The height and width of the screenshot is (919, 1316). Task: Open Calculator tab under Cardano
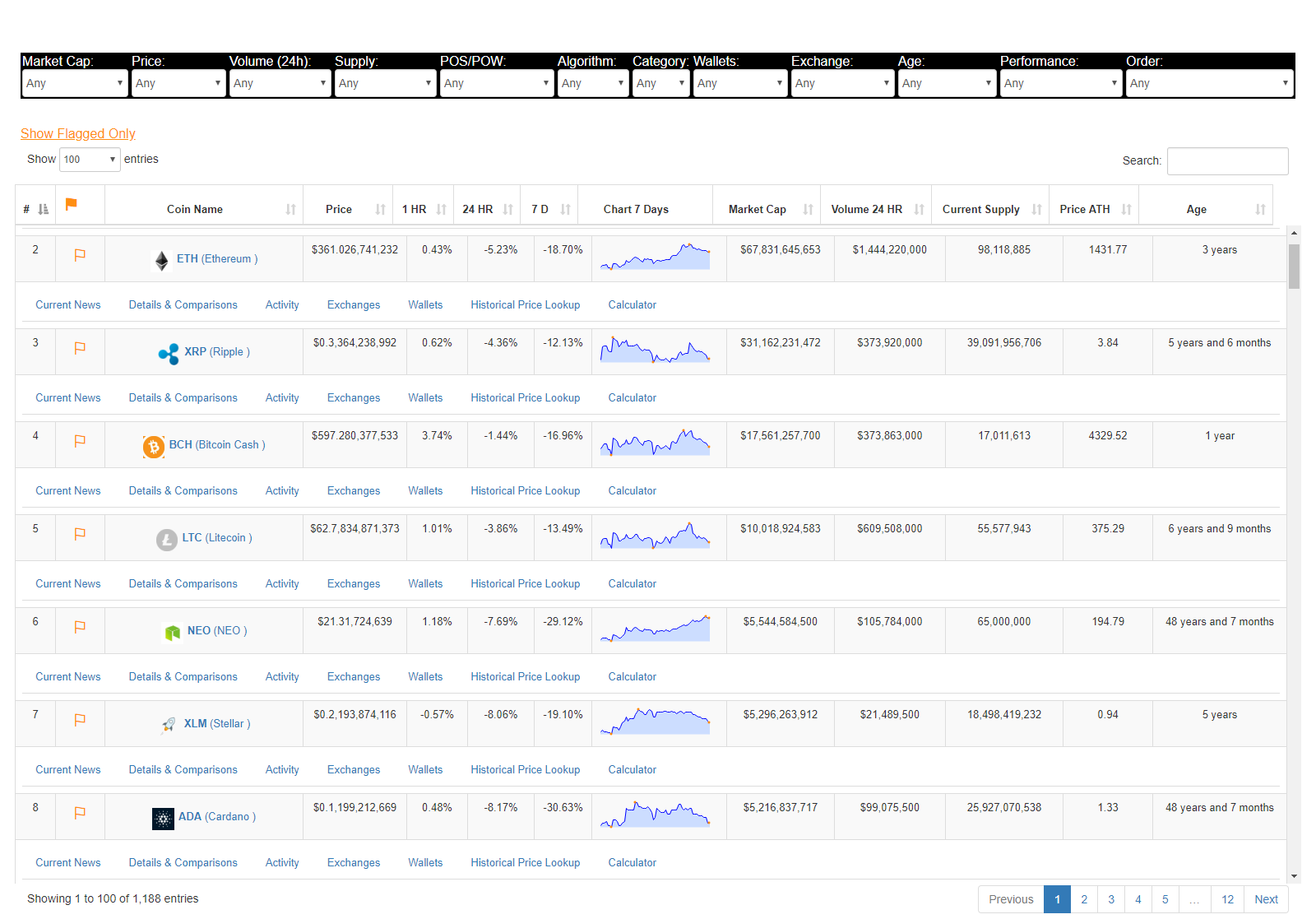(x=633, y=862)
